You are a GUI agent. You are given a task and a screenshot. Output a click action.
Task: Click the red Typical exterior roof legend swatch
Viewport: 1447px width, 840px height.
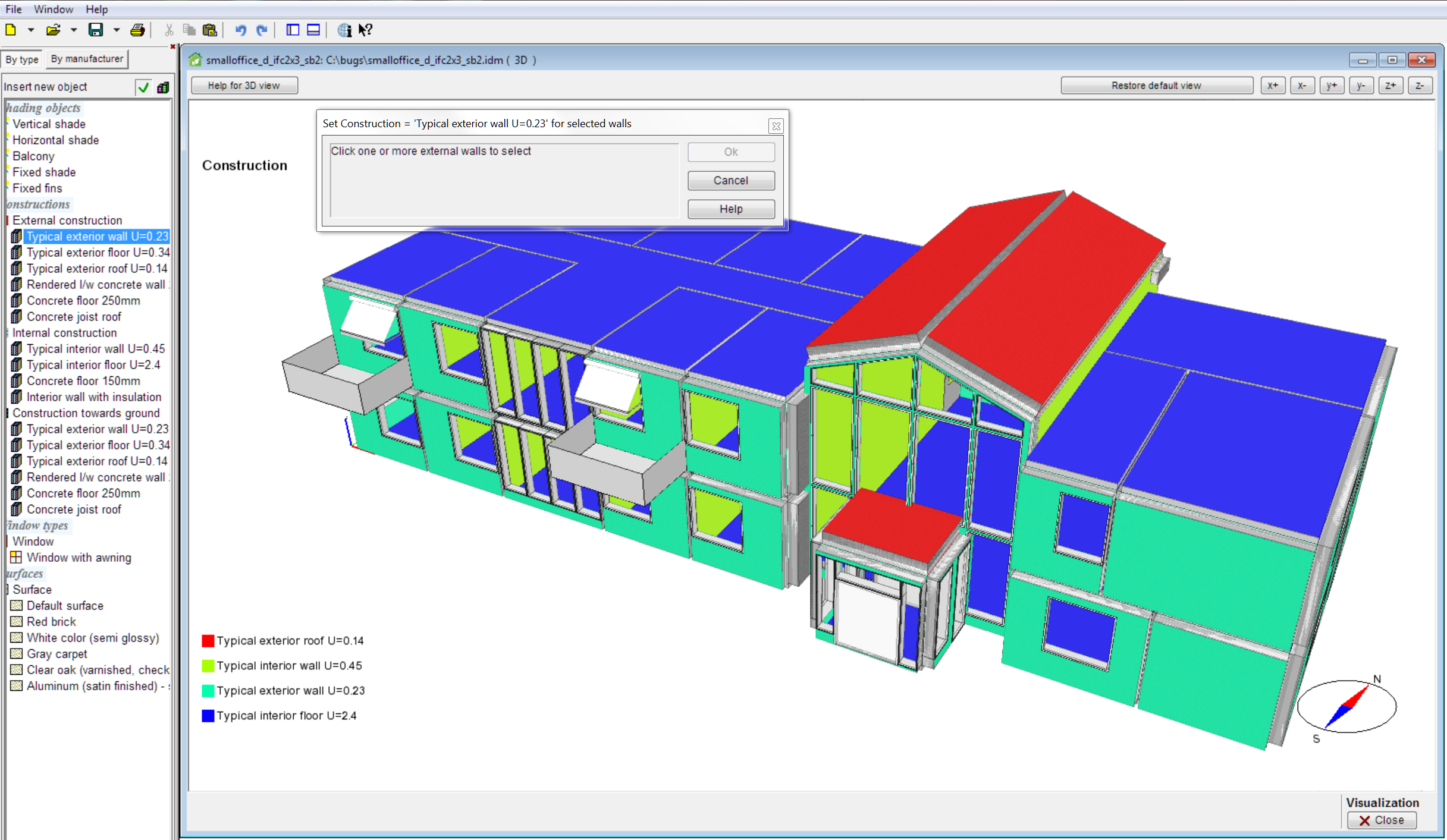click(208, 641)
